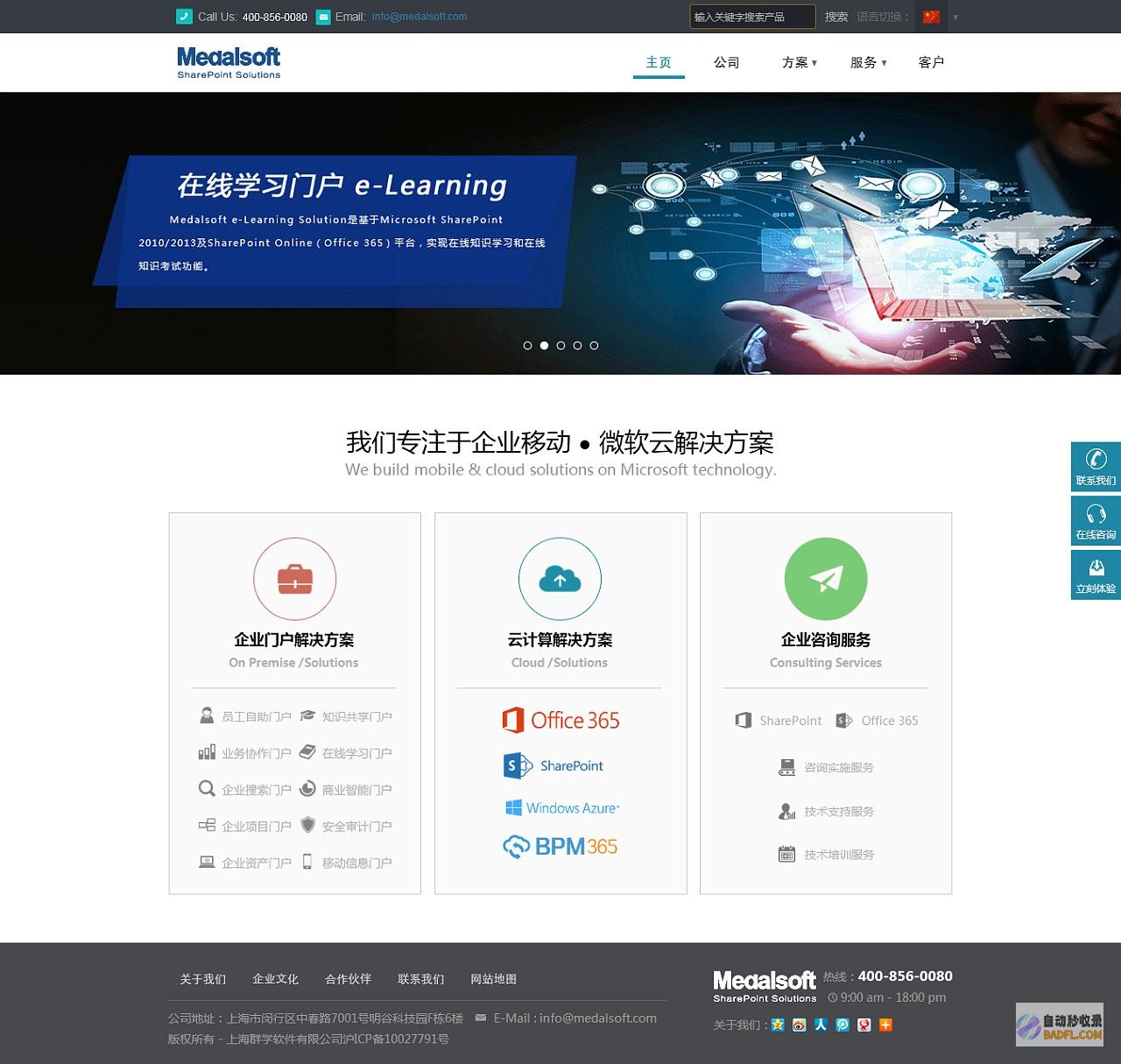Click the 立刻体验 floating side button
Viewport: 1121px width, 1064px height.
pos(1096,574)
